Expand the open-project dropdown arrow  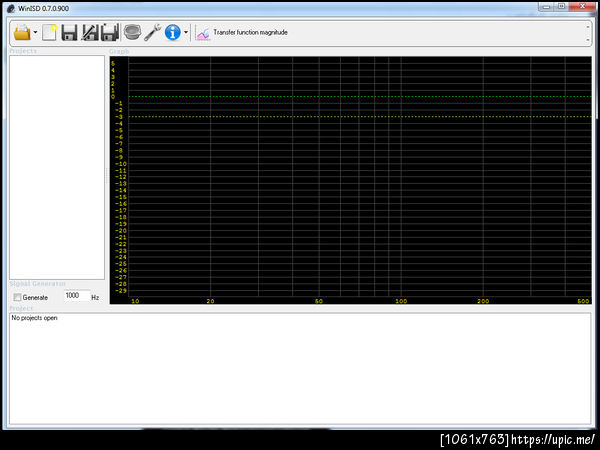pos(35,33)
